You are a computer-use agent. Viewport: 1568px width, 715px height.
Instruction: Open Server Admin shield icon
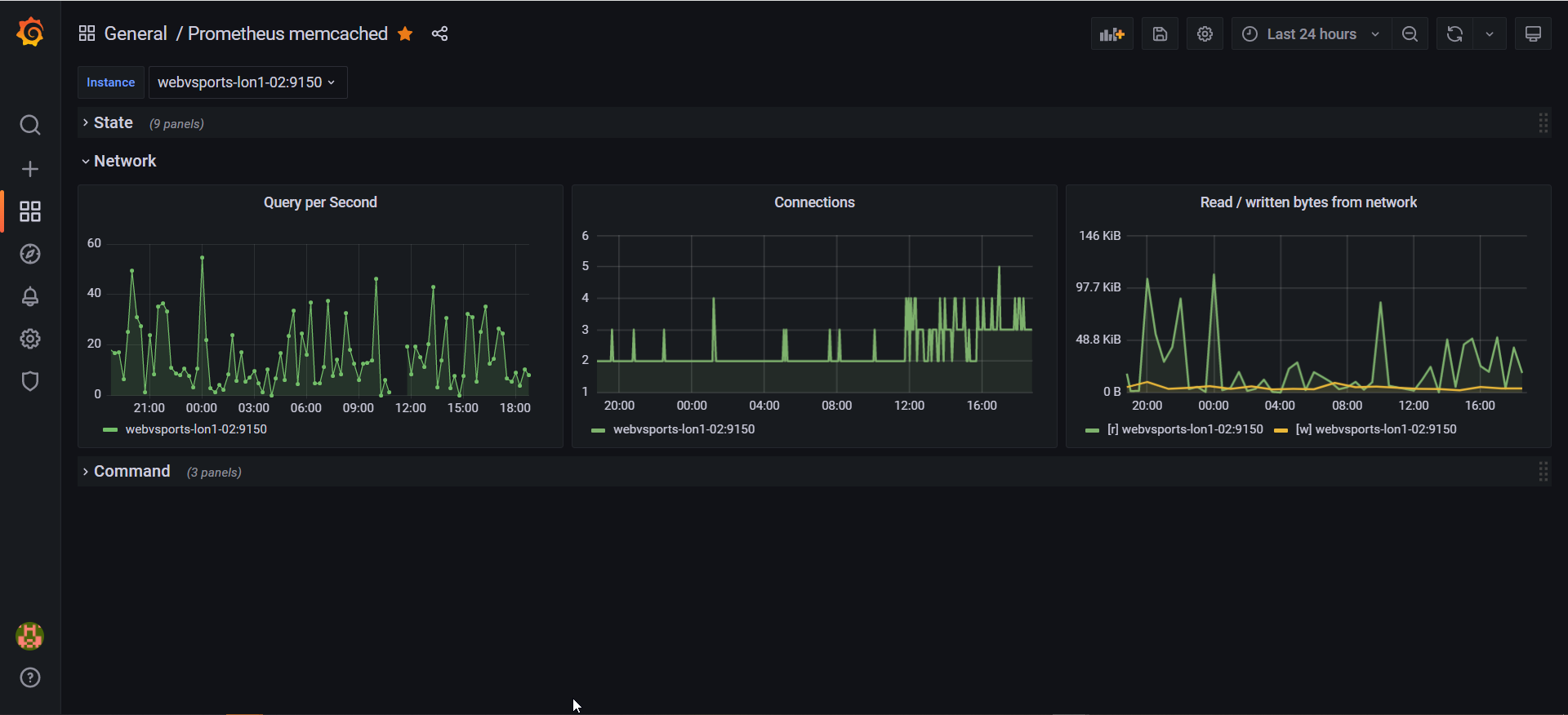(30, 381)
